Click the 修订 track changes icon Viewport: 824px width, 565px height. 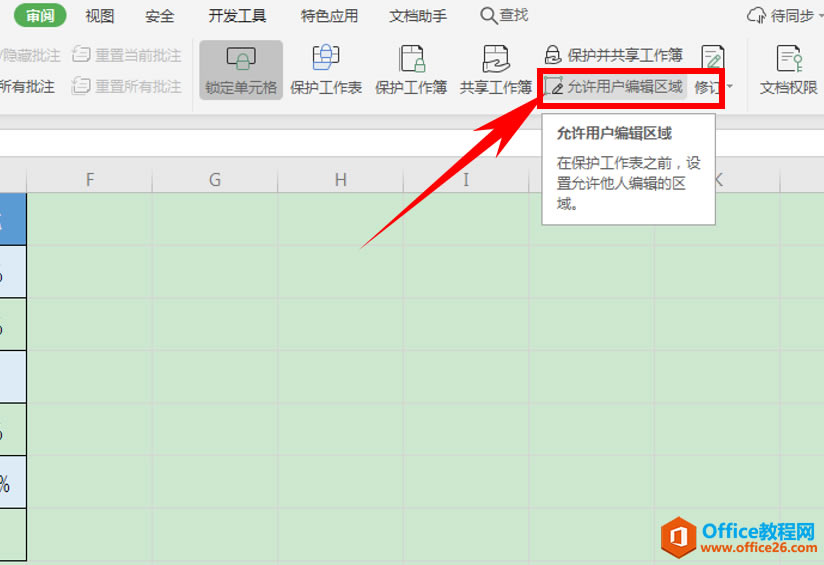(x=713, y=57)
